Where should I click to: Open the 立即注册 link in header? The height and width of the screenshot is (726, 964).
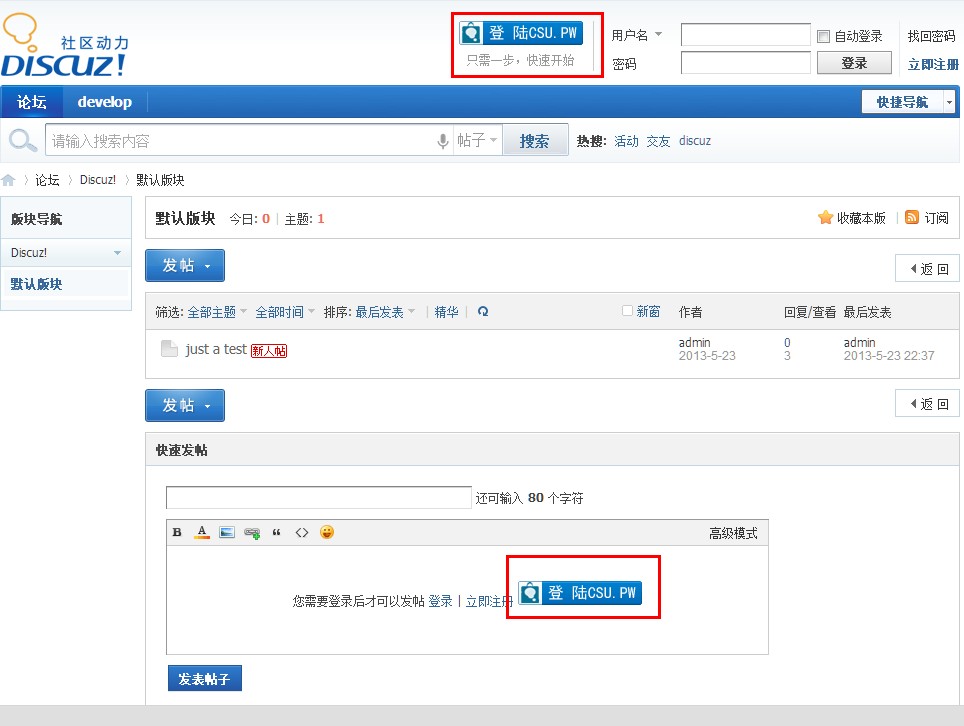(933, 64)
